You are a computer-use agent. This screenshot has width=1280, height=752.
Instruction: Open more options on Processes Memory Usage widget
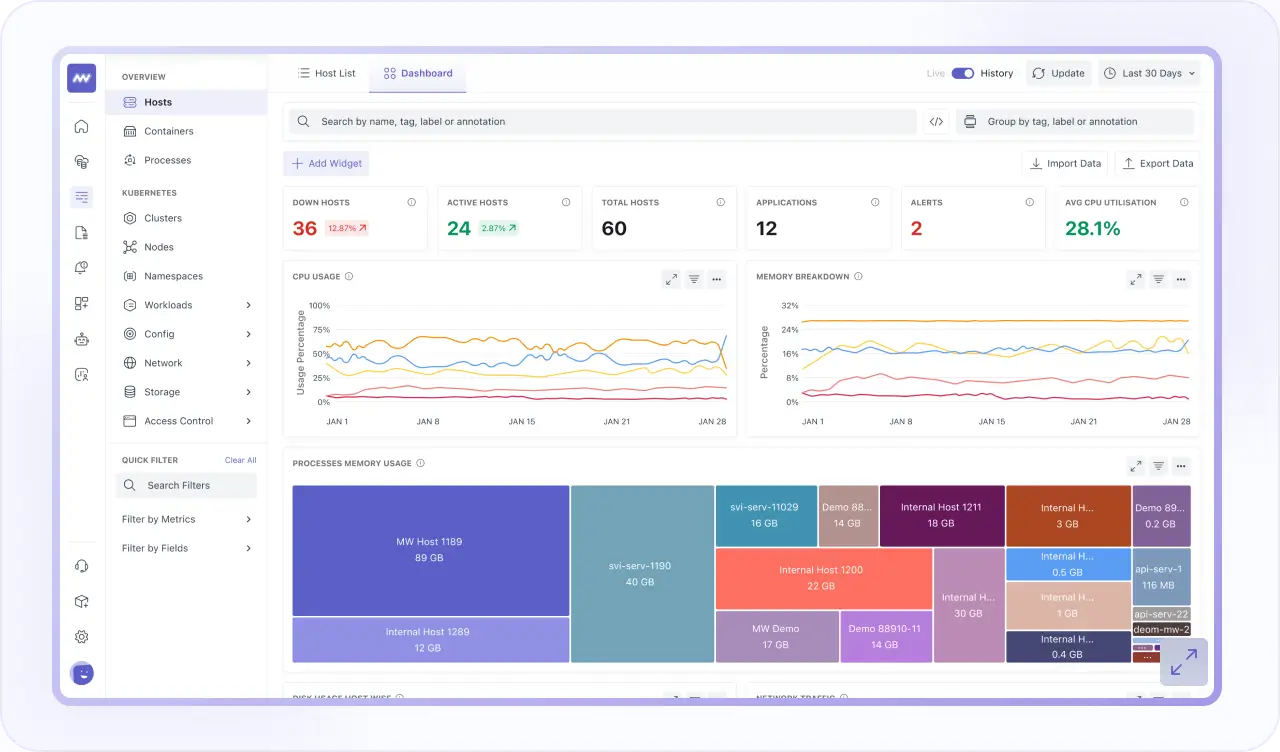(x=1181, y=466)
